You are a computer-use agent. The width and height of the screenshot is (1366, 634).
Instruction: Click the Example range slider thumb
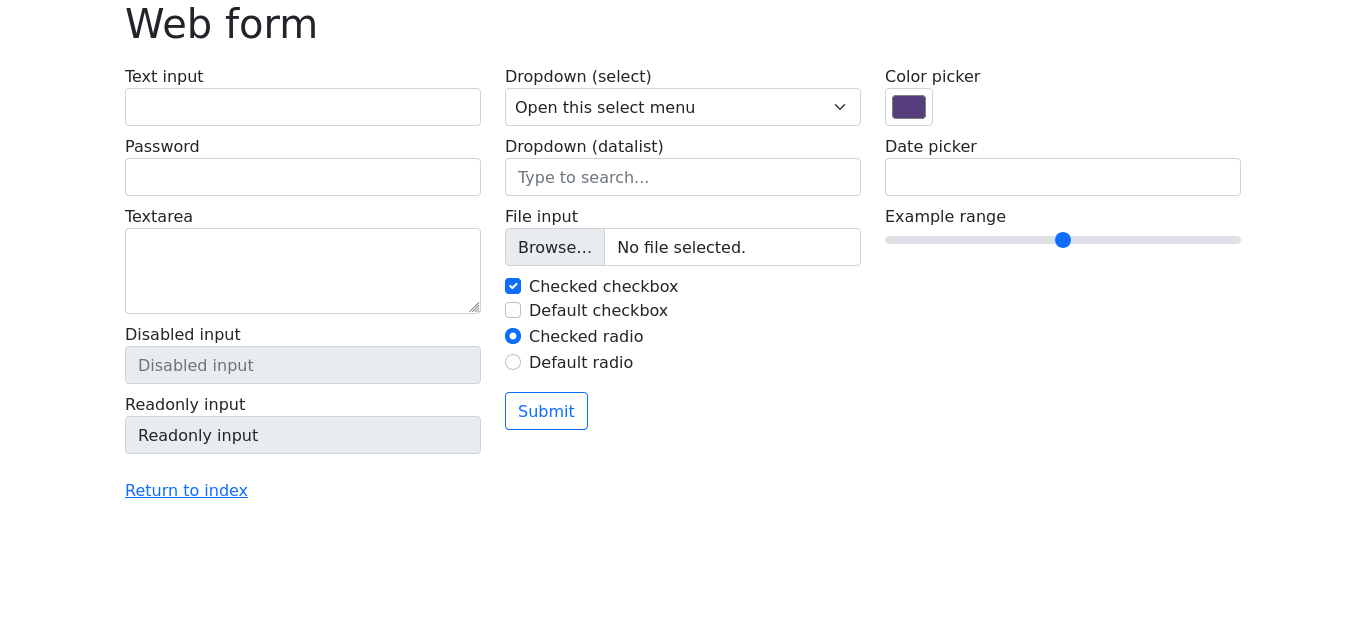pyautogui.click(x=1063, y=240)
